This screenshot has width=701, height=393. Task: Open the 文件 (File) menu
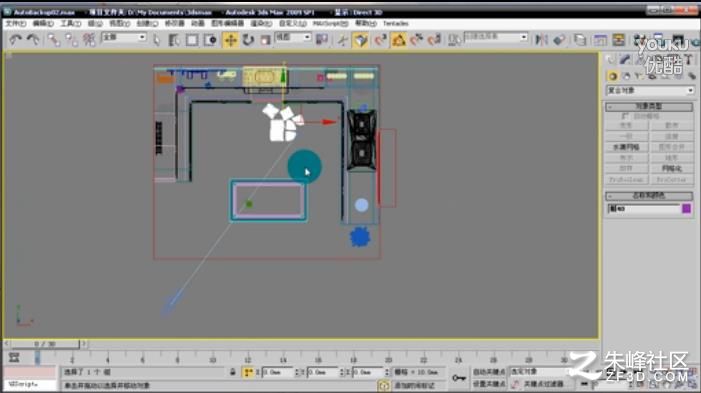coord(16,23)
